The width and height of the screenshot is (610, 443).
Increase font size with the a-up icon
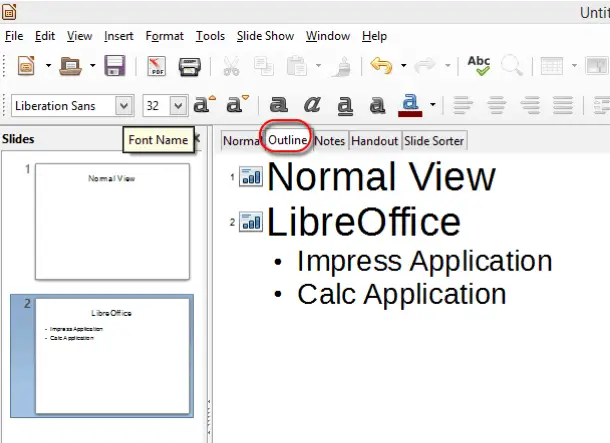point(205,104)
